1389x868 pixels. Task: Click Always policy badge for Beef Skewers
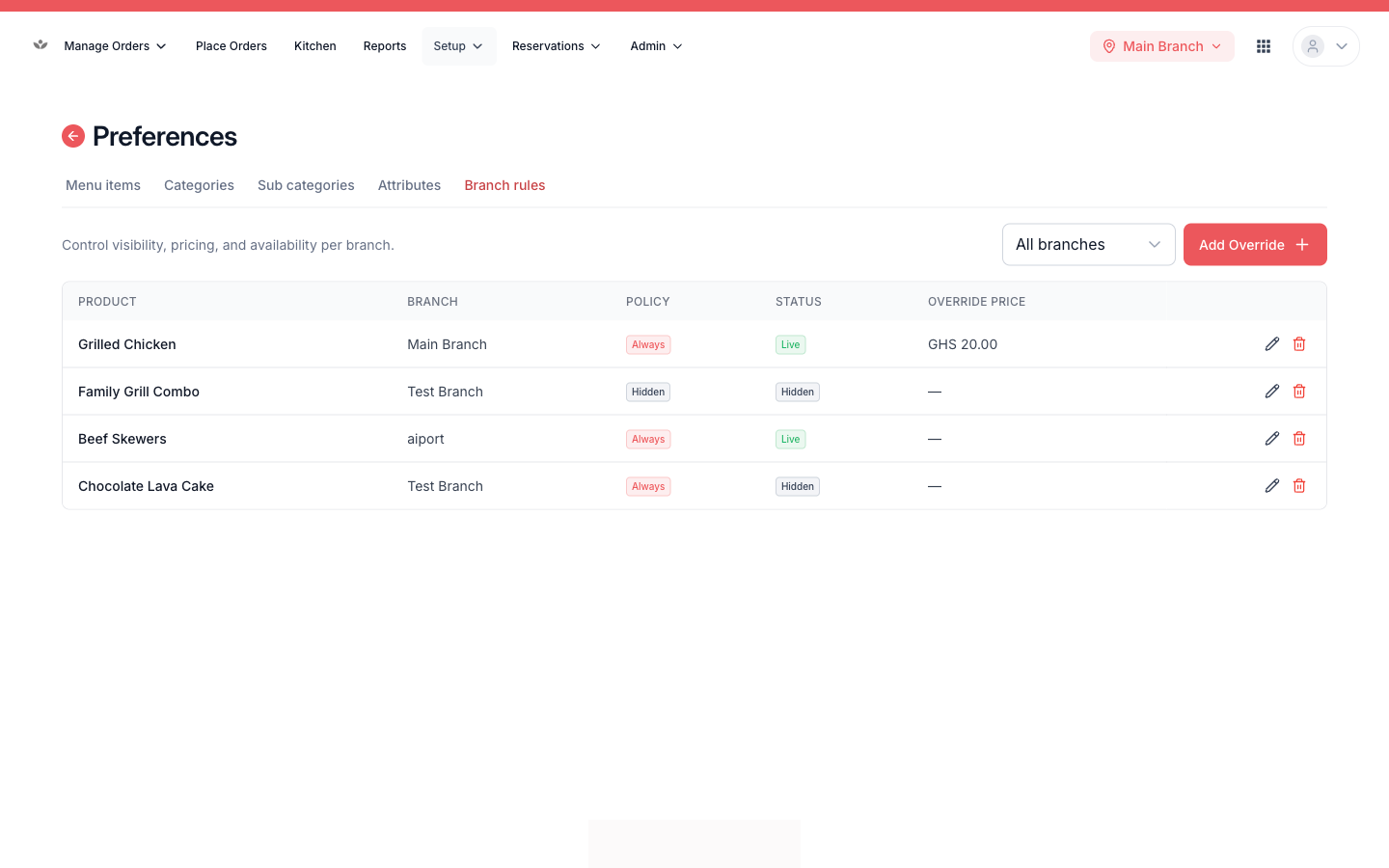(x=648, y=439)
